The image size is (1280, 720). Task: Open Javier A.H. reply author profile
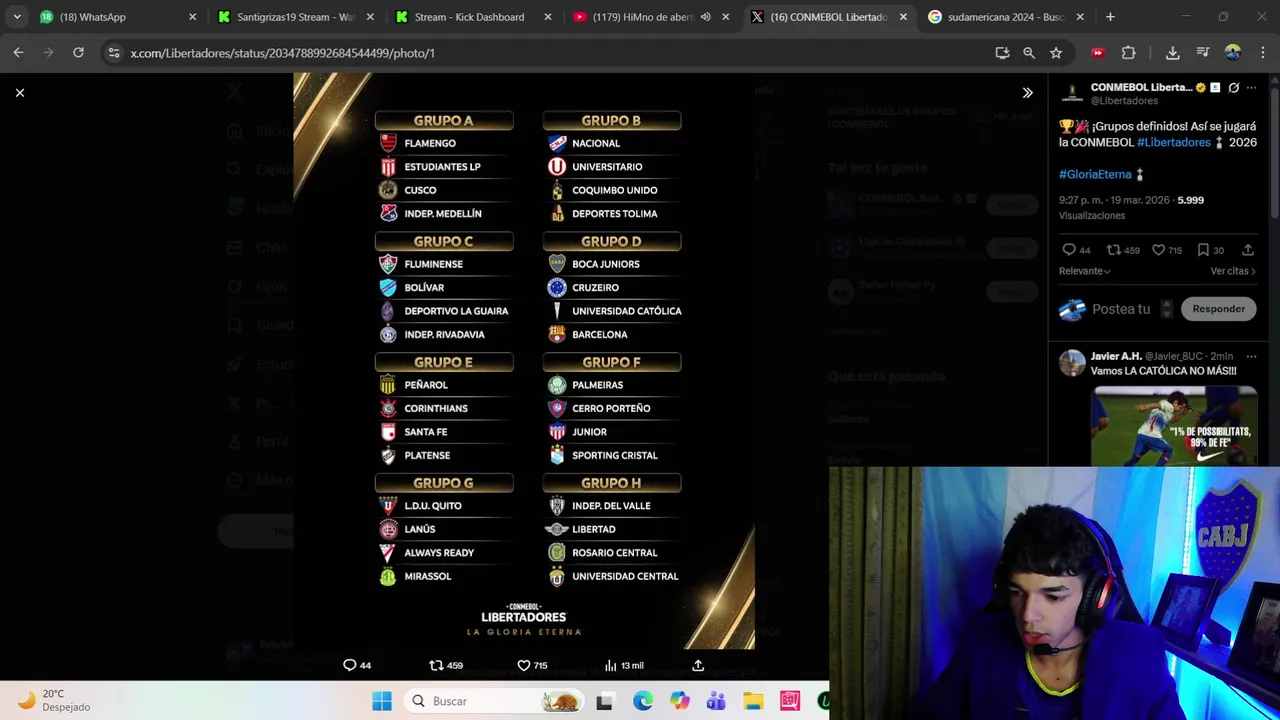click(1116, 356)
